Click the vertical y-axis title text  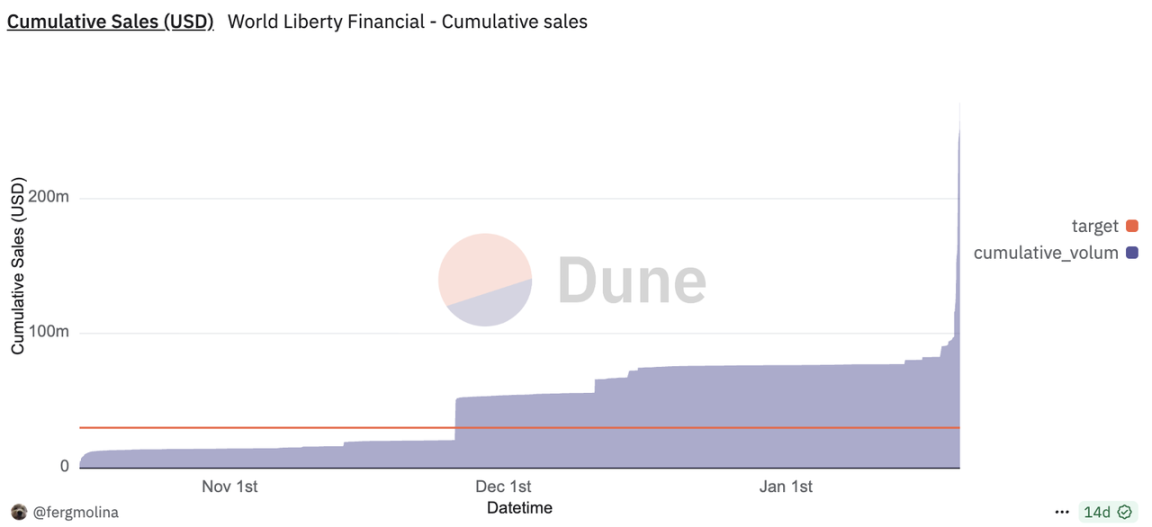pyautogui.click(x=18, y=267)
